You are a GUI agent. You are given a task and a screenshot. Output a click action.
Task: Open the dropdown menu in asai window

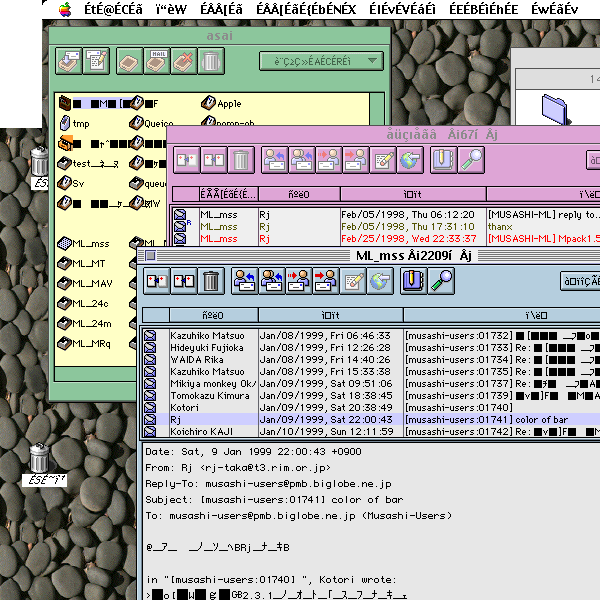click(321, 61)
